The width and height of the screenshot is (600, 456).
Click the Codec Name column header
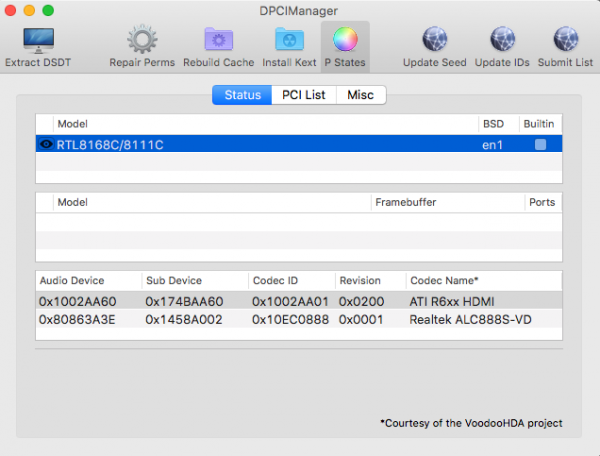[x=444, y=280]
